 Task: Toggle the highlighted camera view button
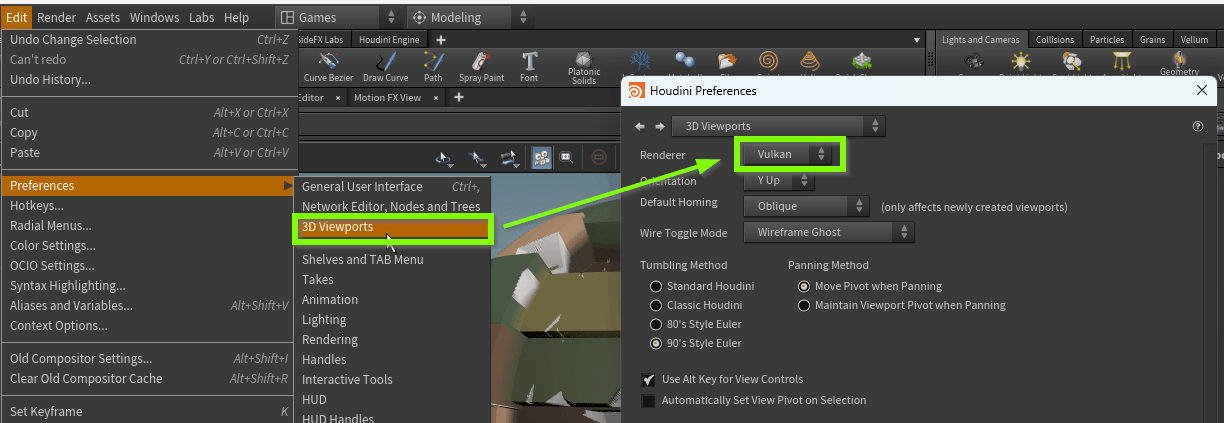point(542,157)
